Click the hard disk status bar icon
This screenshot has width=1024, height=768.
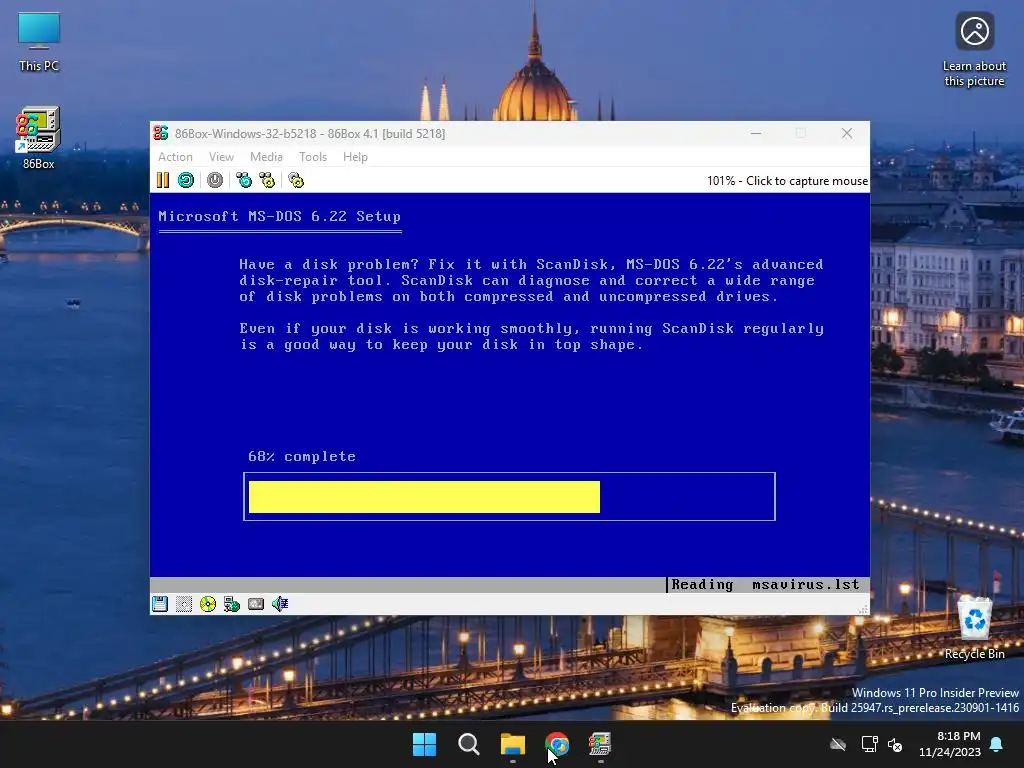click(x=184, y=604)
